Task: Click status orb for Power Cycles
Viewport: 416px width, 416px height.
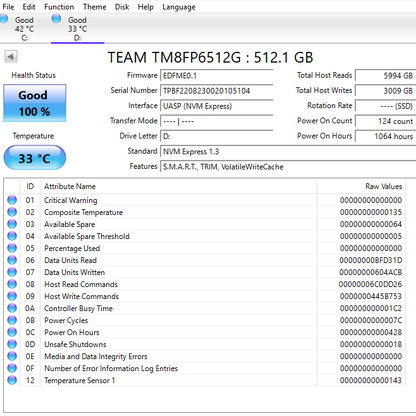Action: click(12, 320)
